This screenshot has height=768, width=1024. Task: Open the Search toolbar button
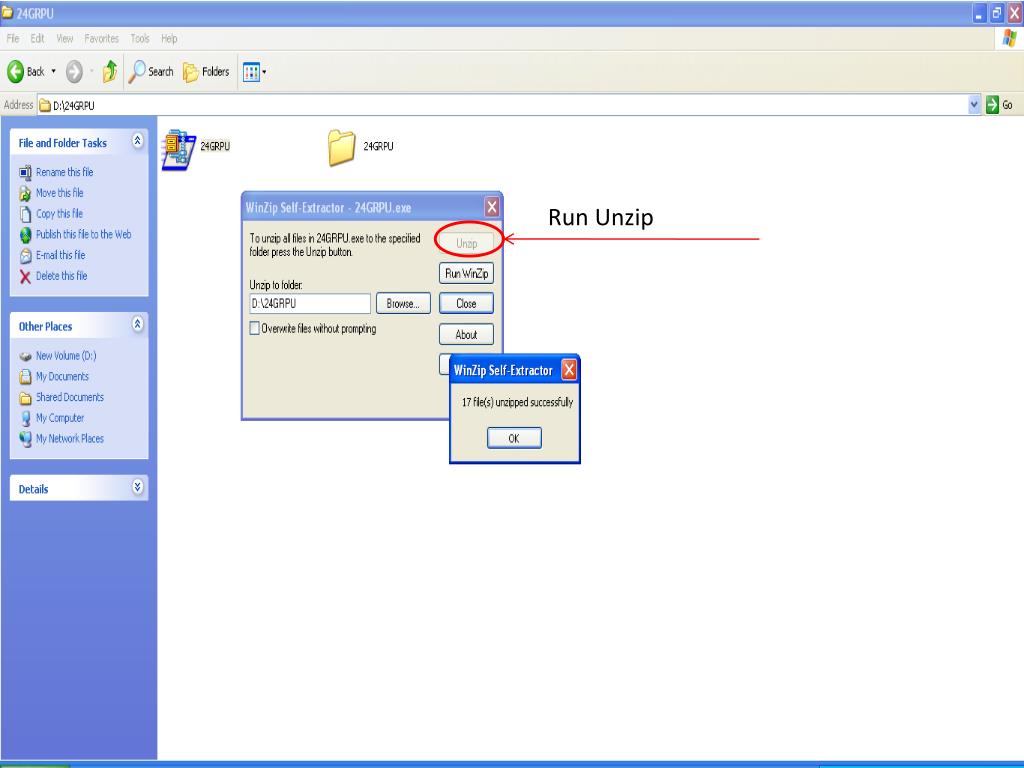(151, 71)
